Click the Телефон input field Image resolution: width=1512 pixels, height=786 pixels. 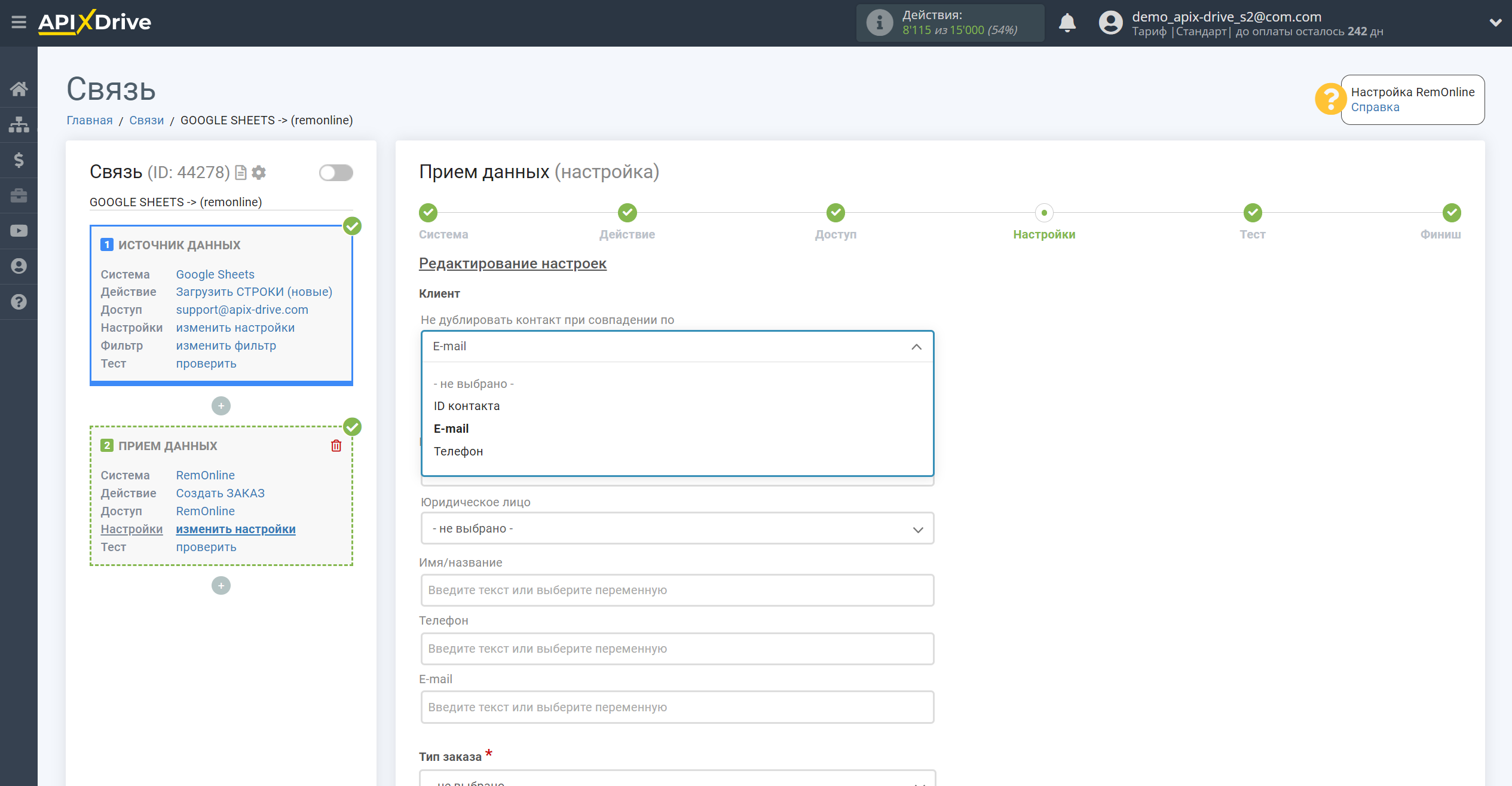coord(677,649)
